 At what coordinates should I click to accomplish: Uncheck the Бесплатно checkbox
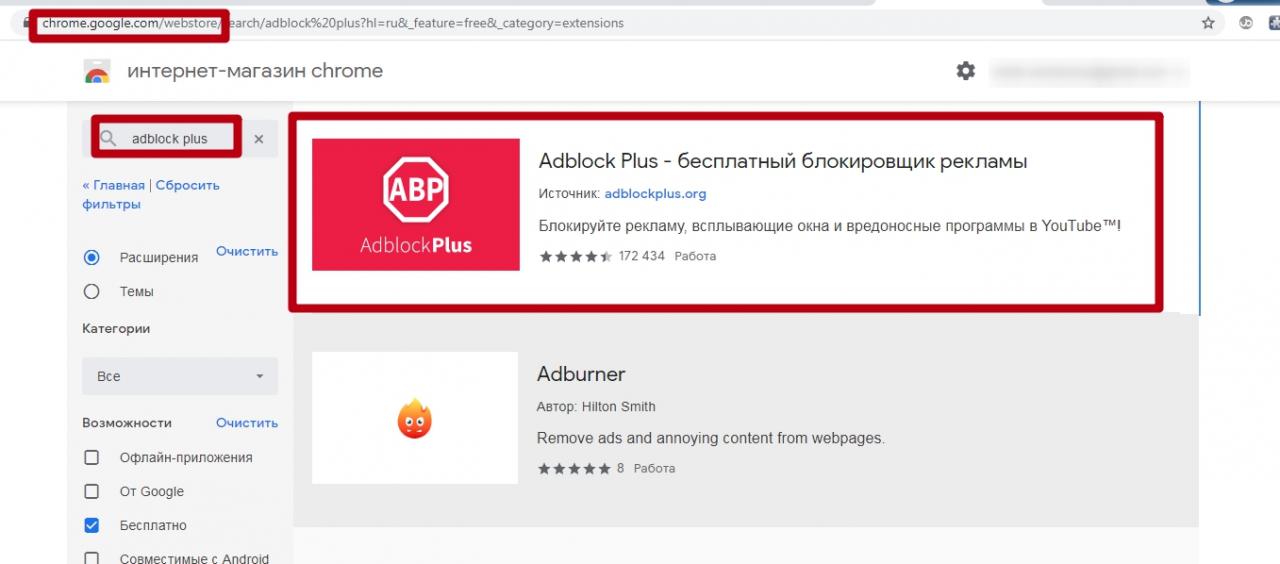click(92, 525)
